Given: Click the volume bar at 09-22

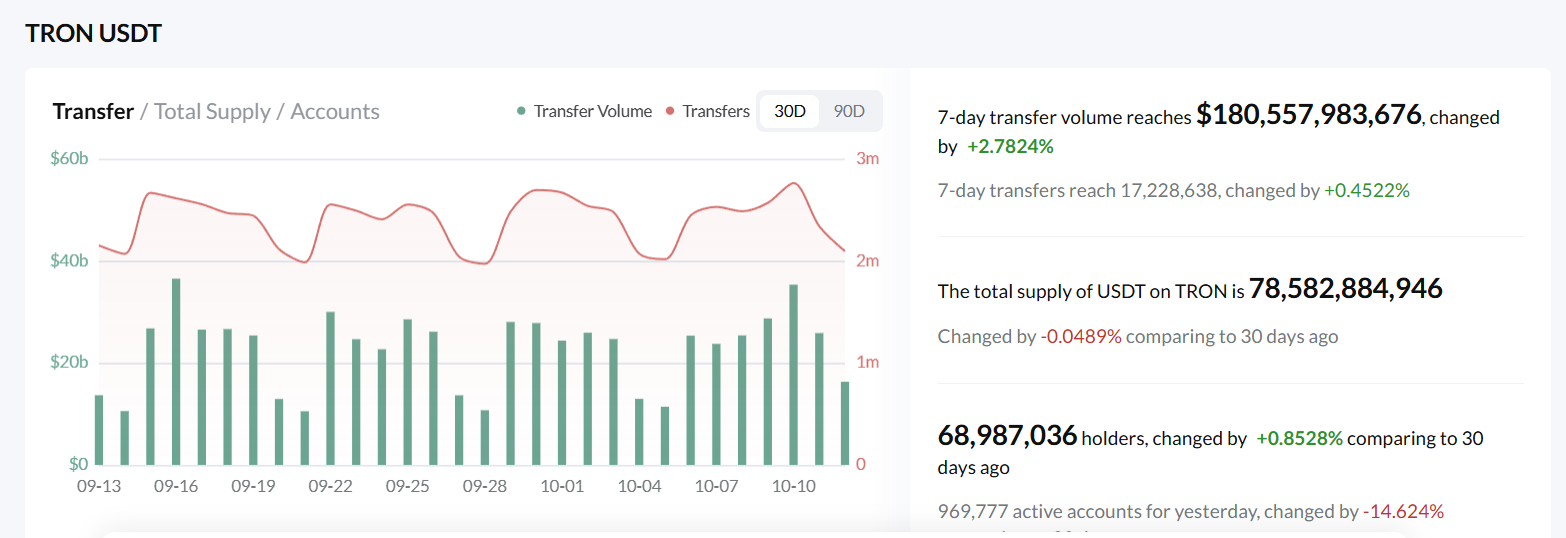Looking at the screenshot, I should [330, 388].
